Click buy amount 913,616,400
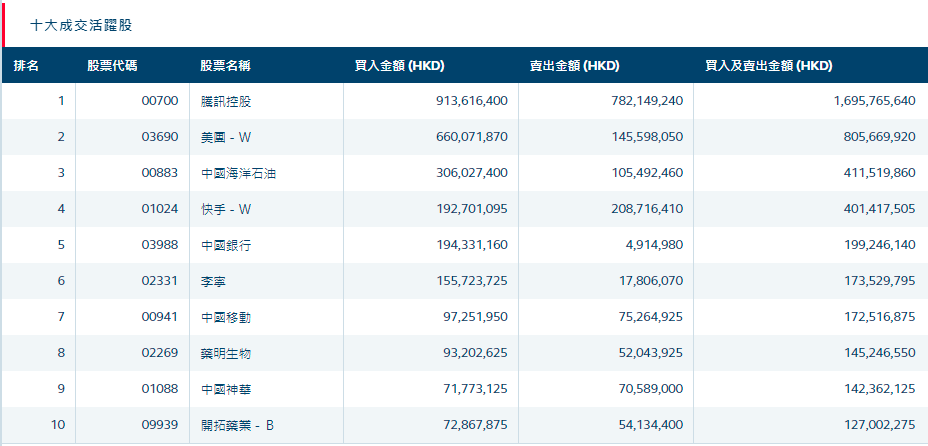 [472, 101]
